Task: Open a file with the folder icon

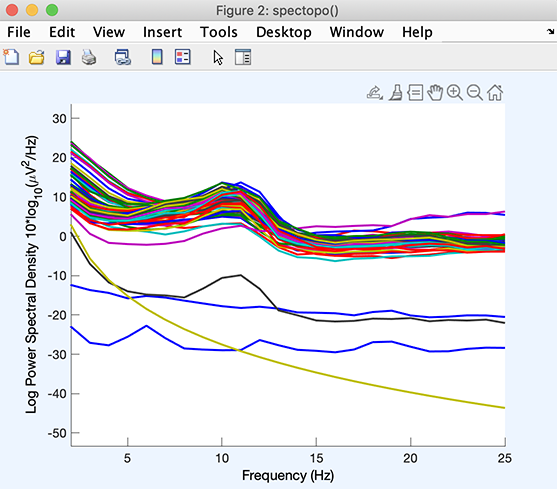Action: coord(37,57)
